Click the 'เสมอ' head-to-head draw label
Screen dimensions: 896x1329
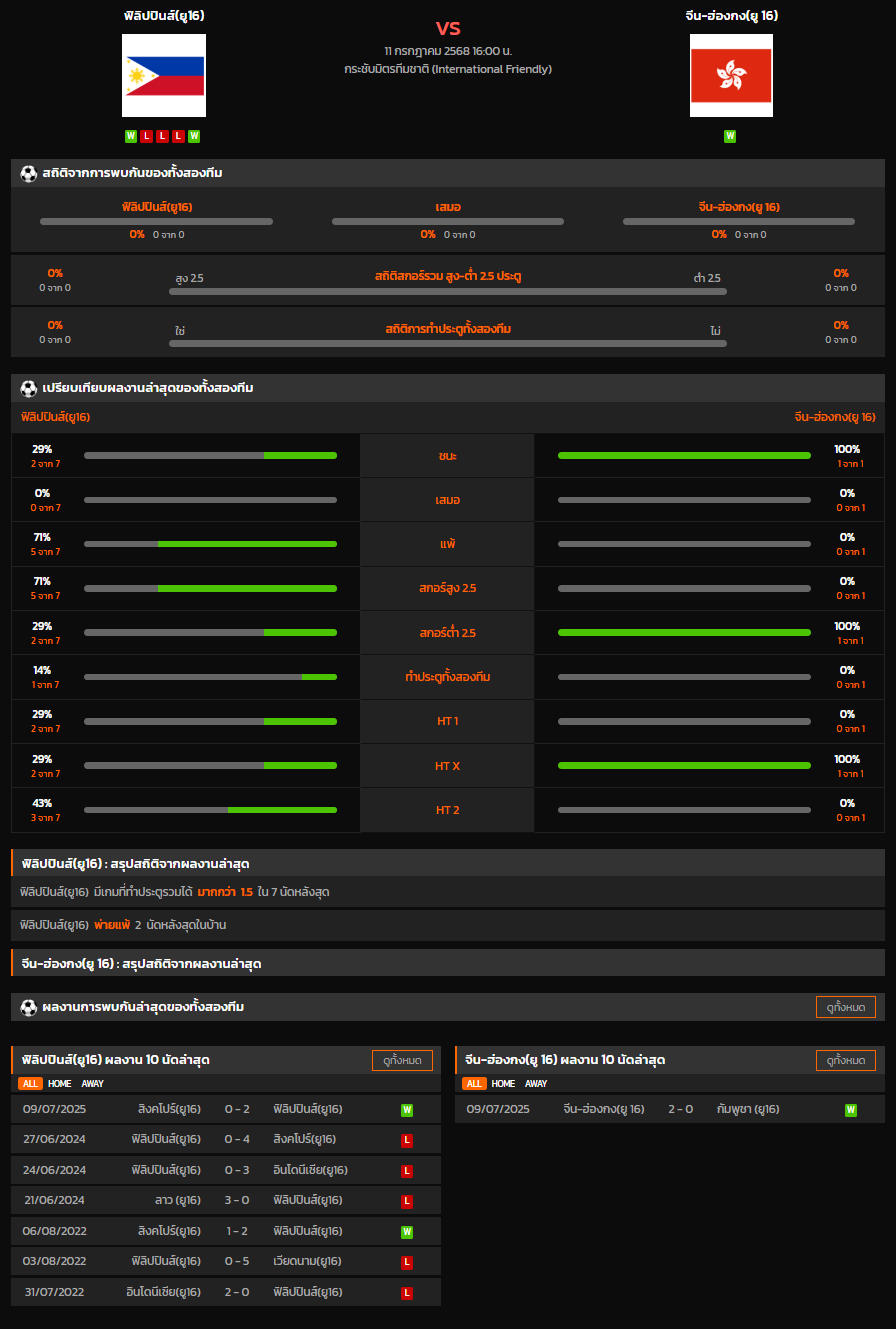(448, 207)
